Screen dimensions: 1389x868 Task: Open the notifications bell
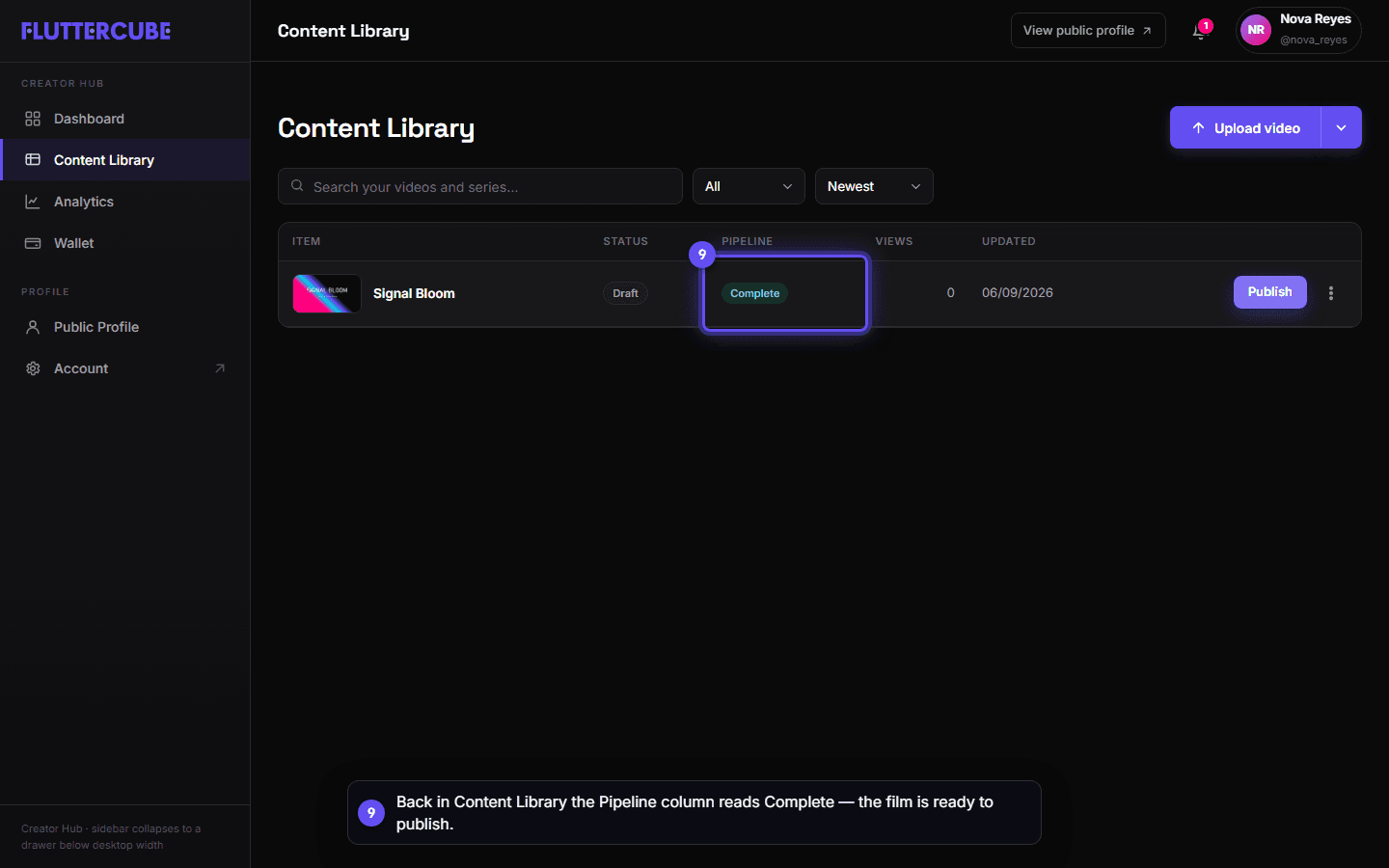click(x=1200, y=31)
